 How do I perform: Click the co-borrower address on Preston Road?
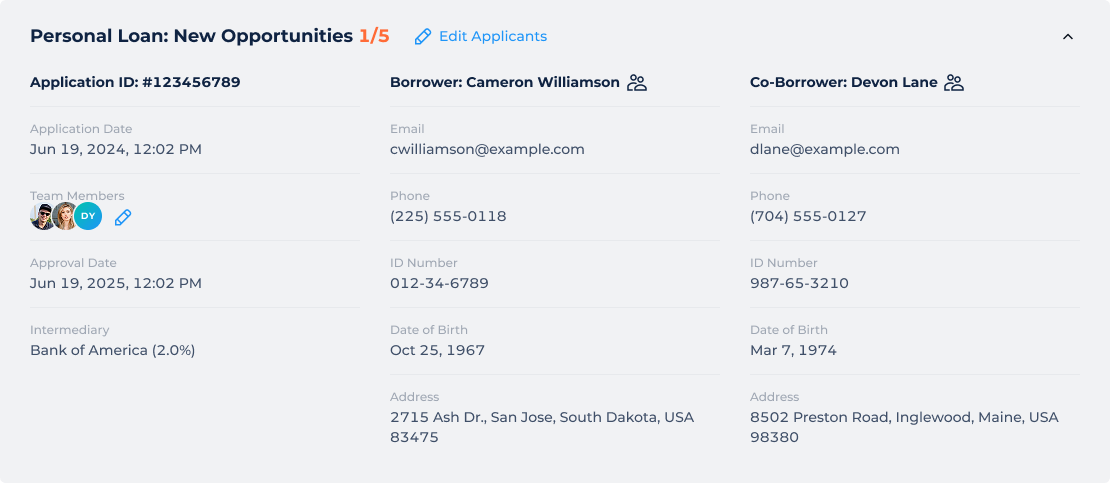[x=905, y=427]
